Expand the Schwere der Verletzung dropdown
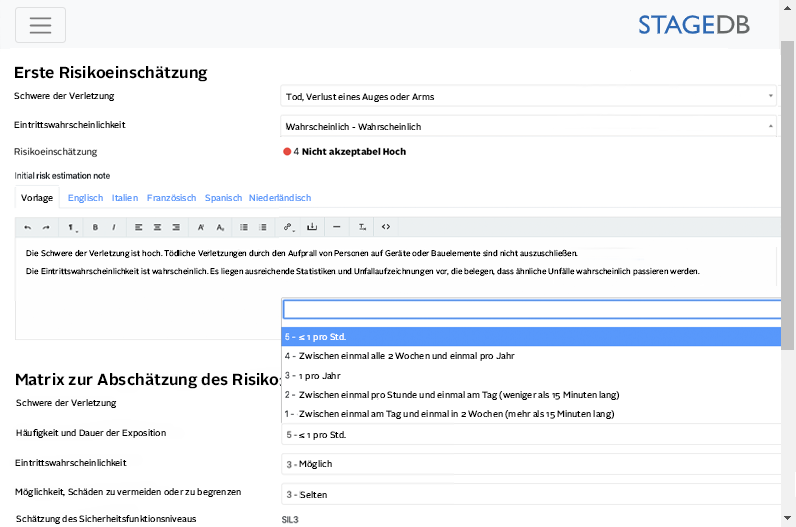 point(529,96)
